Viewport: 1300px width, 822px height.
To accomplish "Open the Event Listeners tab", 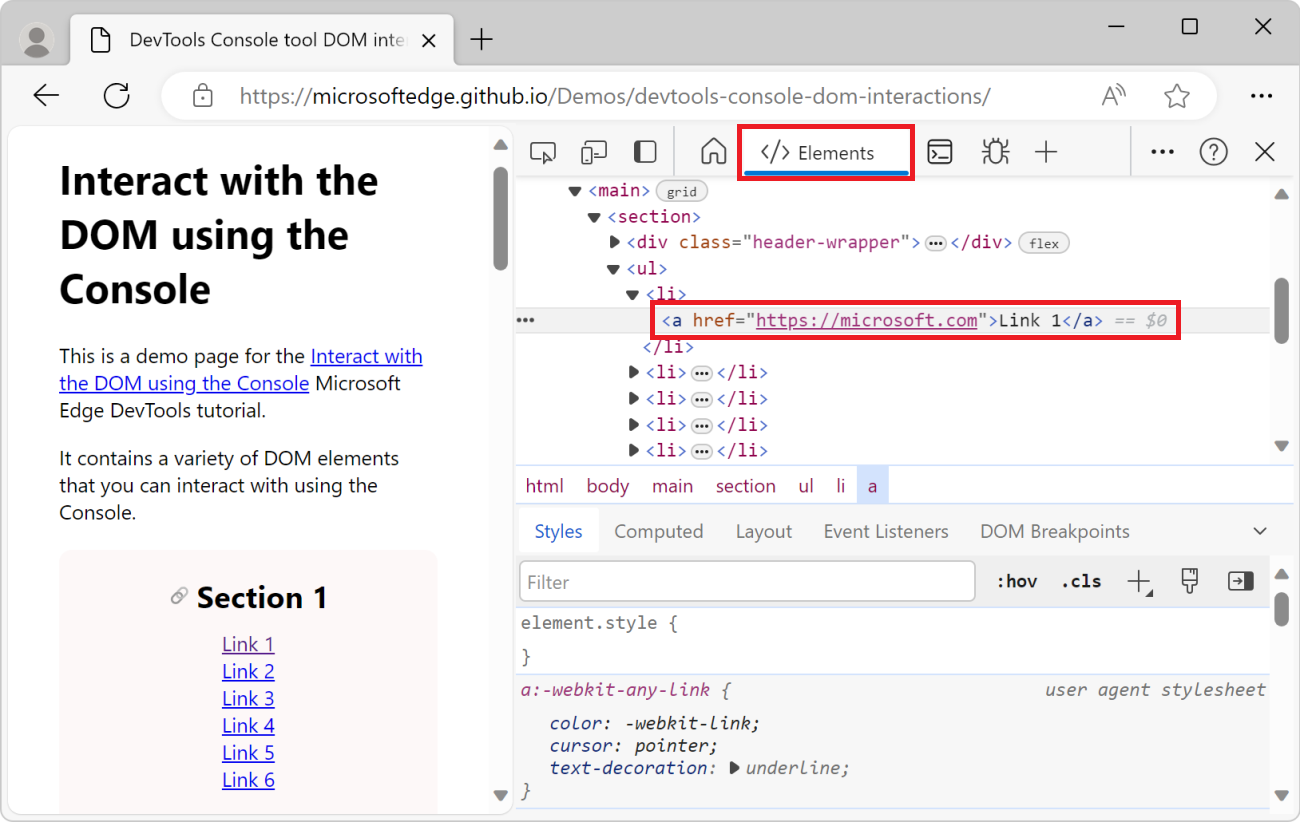I will [885, 531].
